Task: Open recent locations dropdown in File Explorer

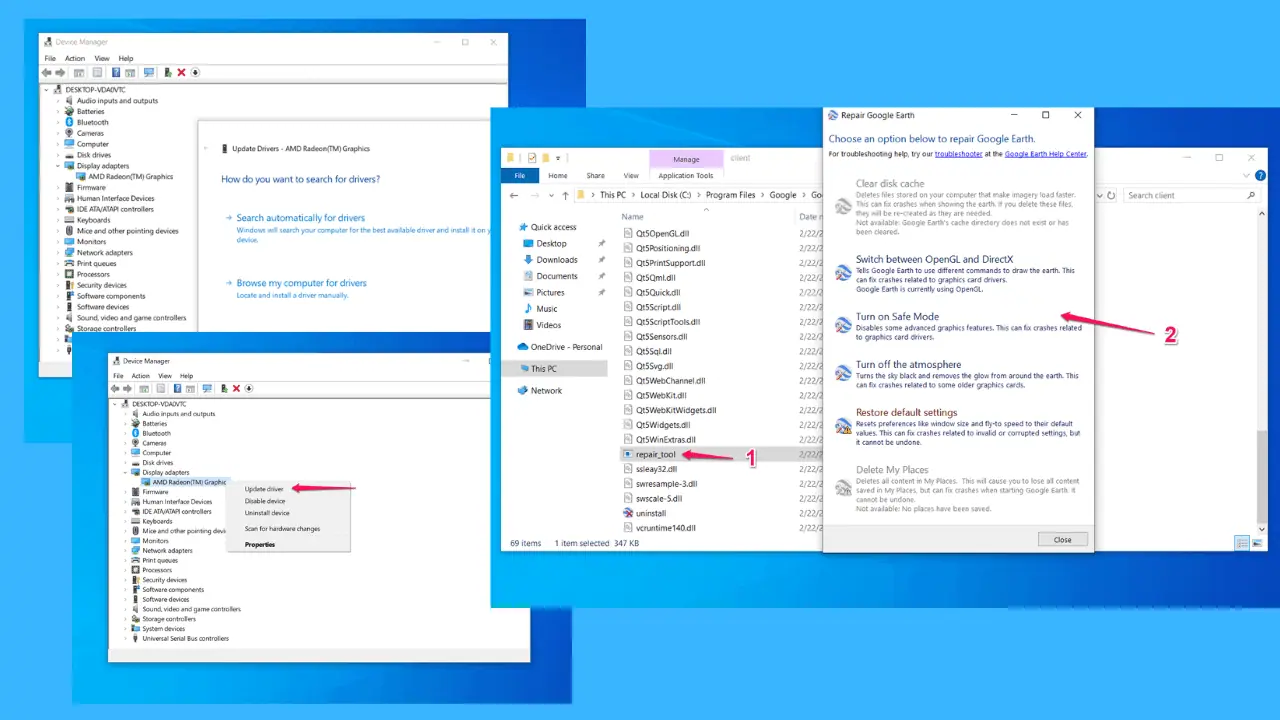Action: [x=552, y=195]
